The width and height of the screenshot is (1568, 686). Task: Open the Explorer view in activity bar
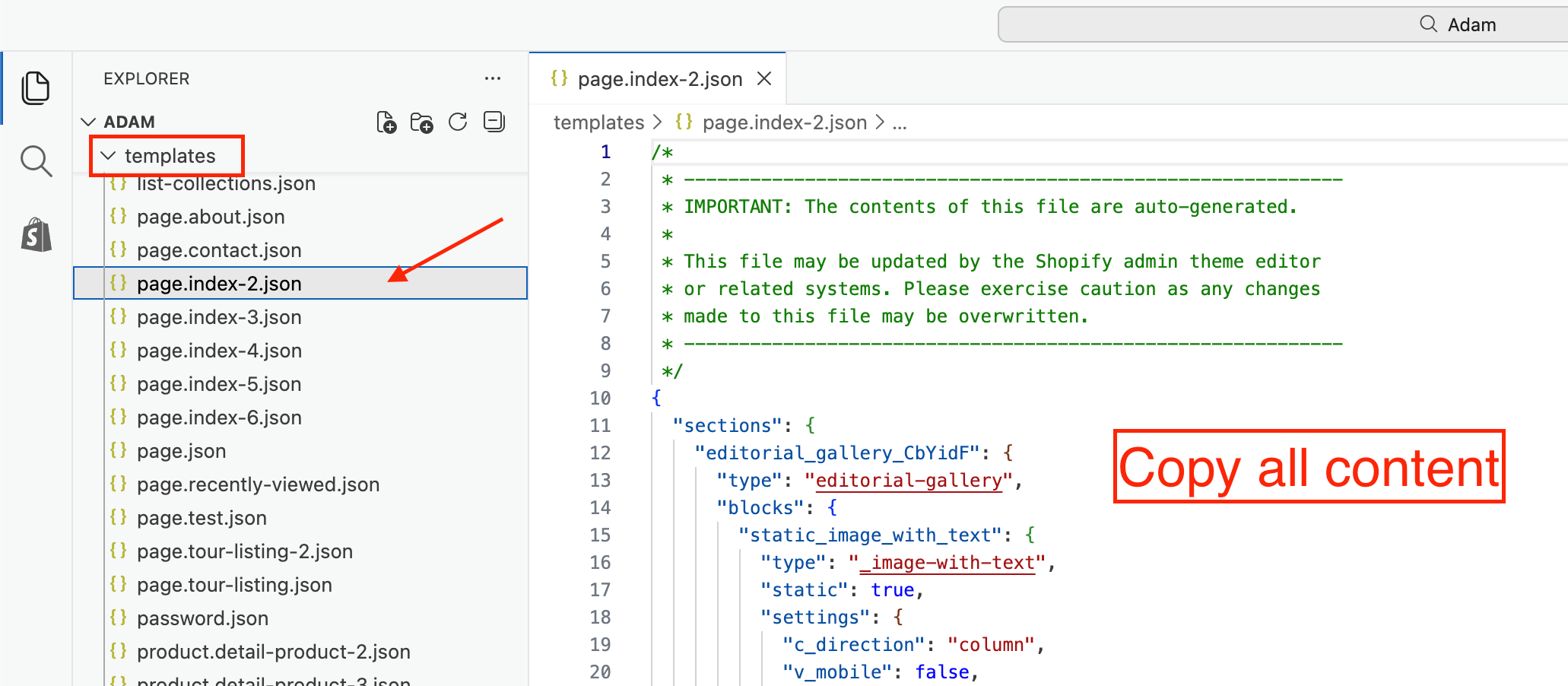coord(36,88)
